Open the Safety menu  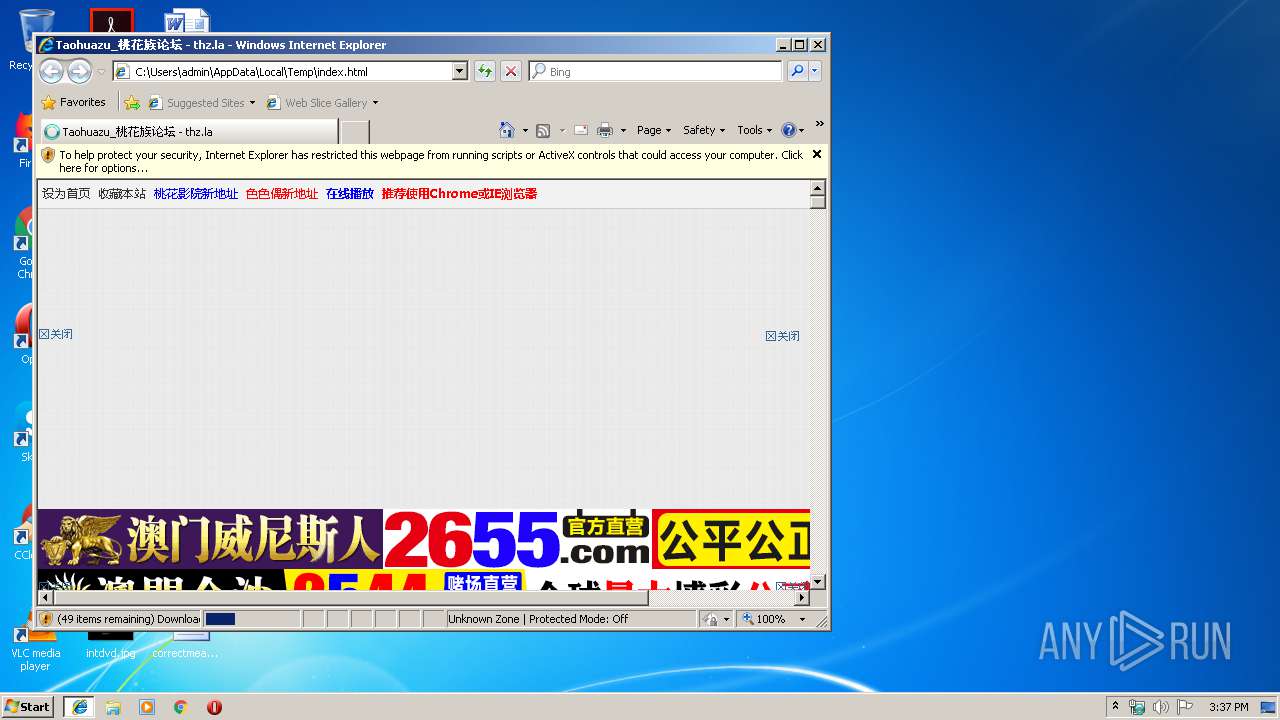pos(704,130)
